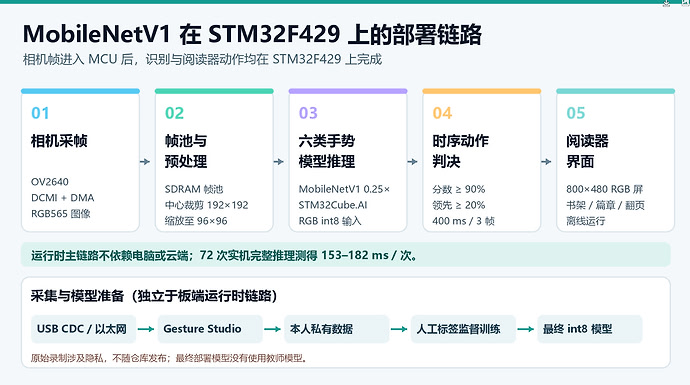Click the '时序动作 判决' heading
690x385 pixels.
point(460,151)
